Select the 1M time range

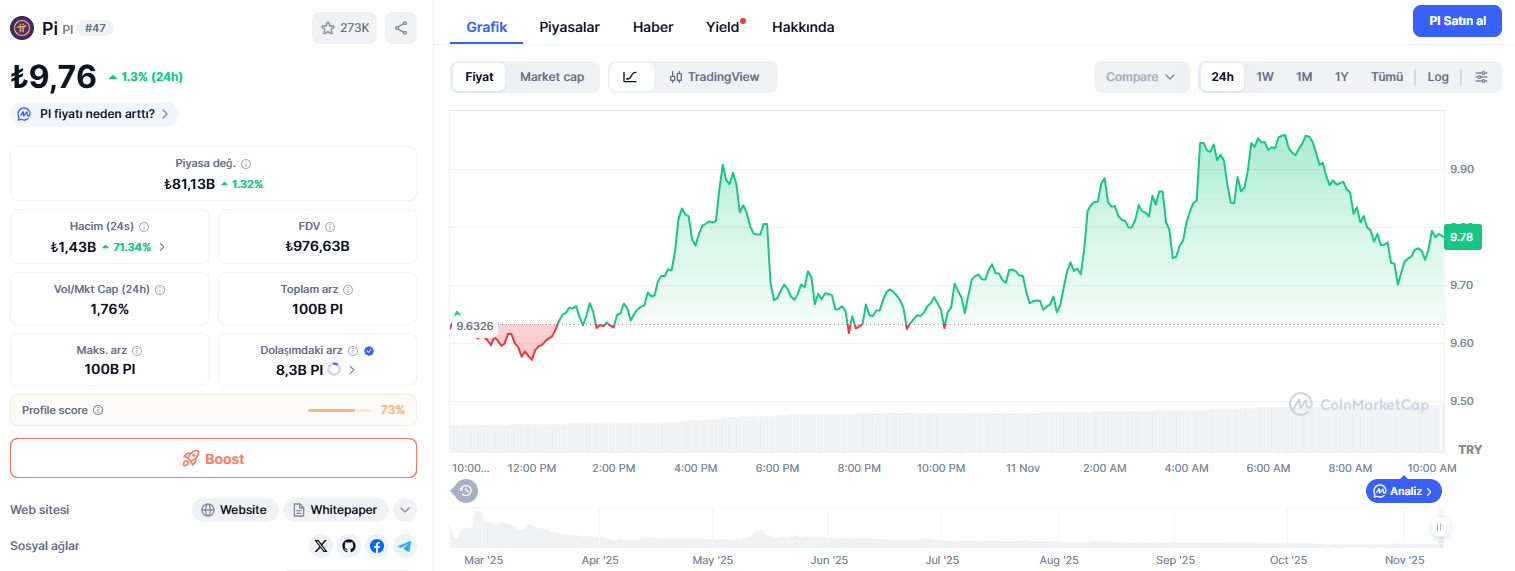pos(1304,77)
